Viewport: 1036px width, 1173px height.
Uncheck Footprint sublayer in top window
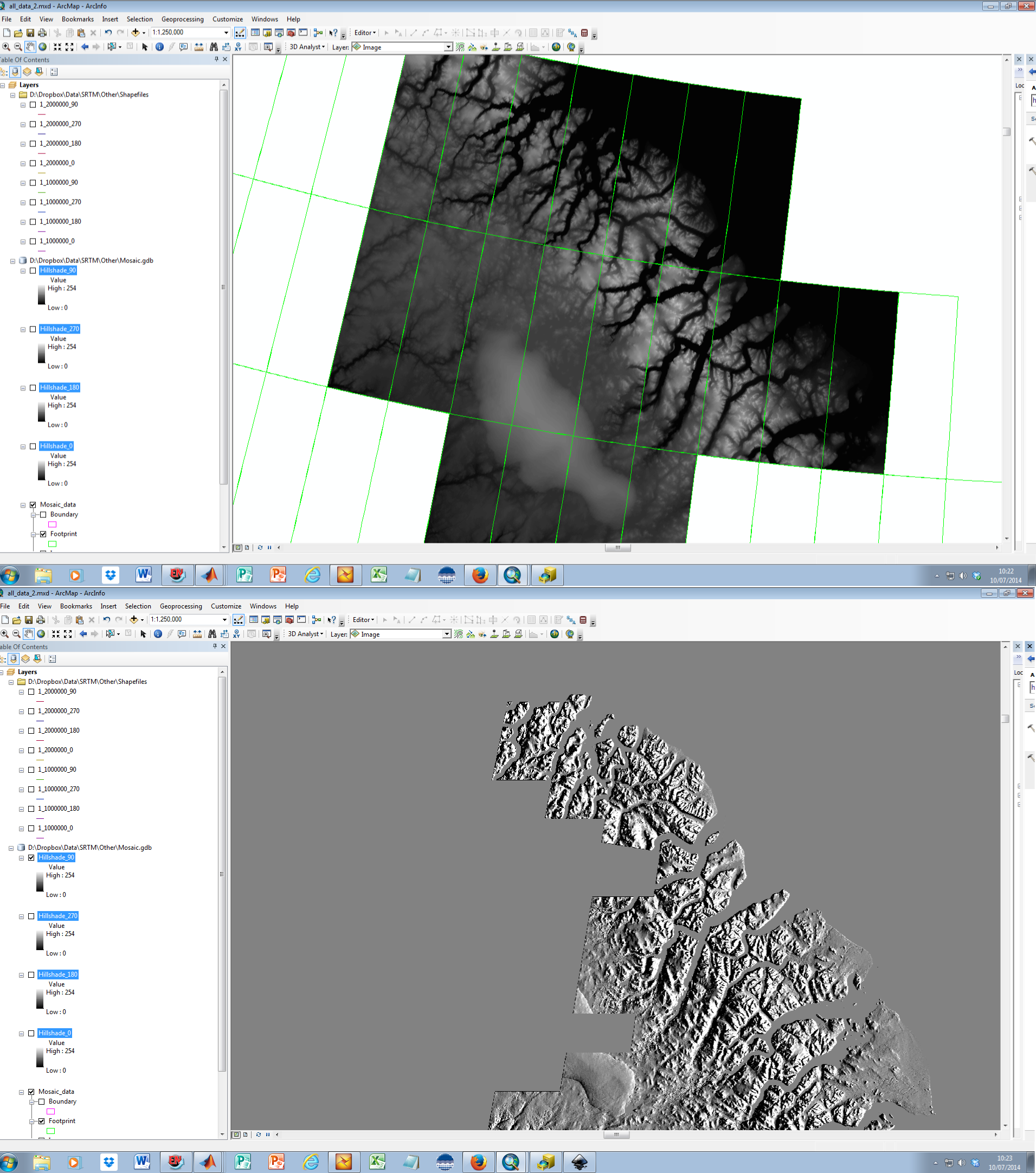43,534
